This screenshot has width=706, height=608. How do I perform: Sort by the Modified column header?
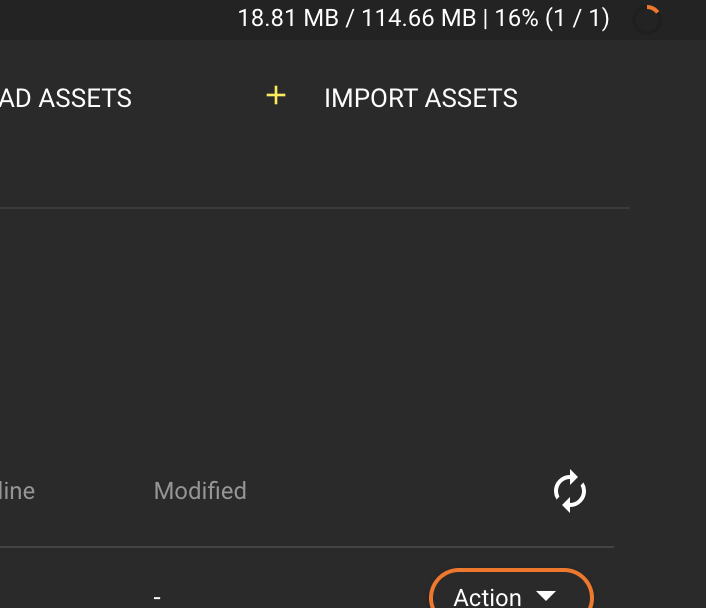[x=200, y=491]
